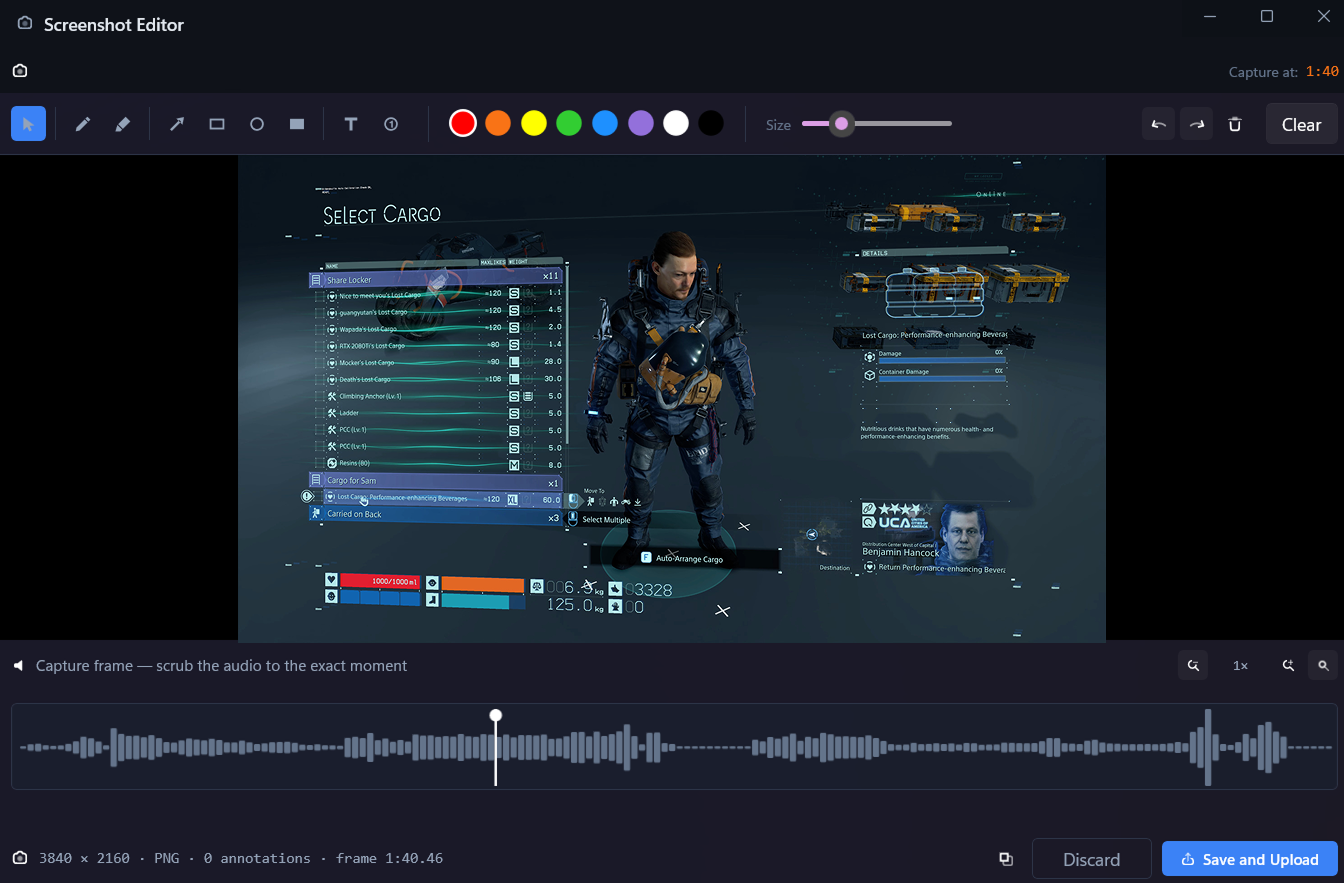Click the 'Screenshot Editor' window title

tap(114, 24)
